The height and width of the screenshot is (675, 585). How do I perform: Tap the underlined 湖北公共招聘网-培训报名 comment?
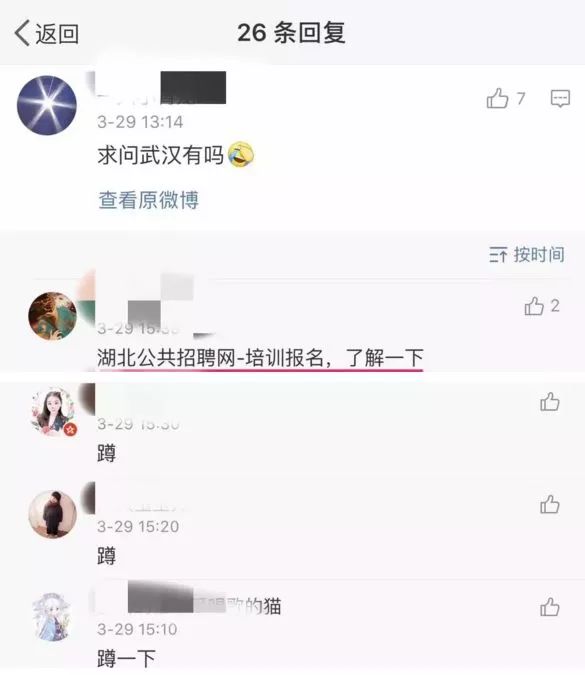tap(260, 357)
